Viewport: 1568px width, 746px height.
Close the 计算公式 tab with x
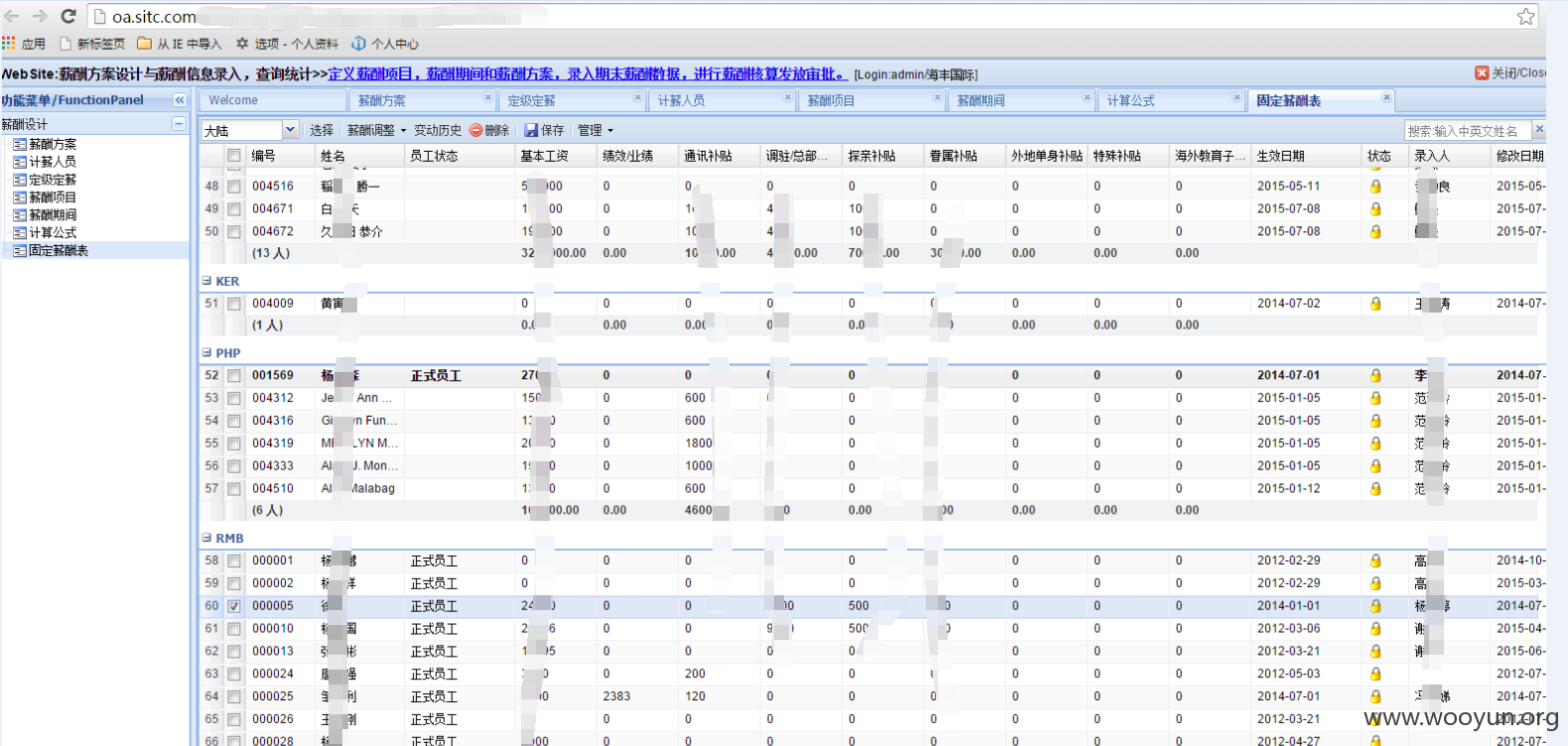coord(1238,97)
